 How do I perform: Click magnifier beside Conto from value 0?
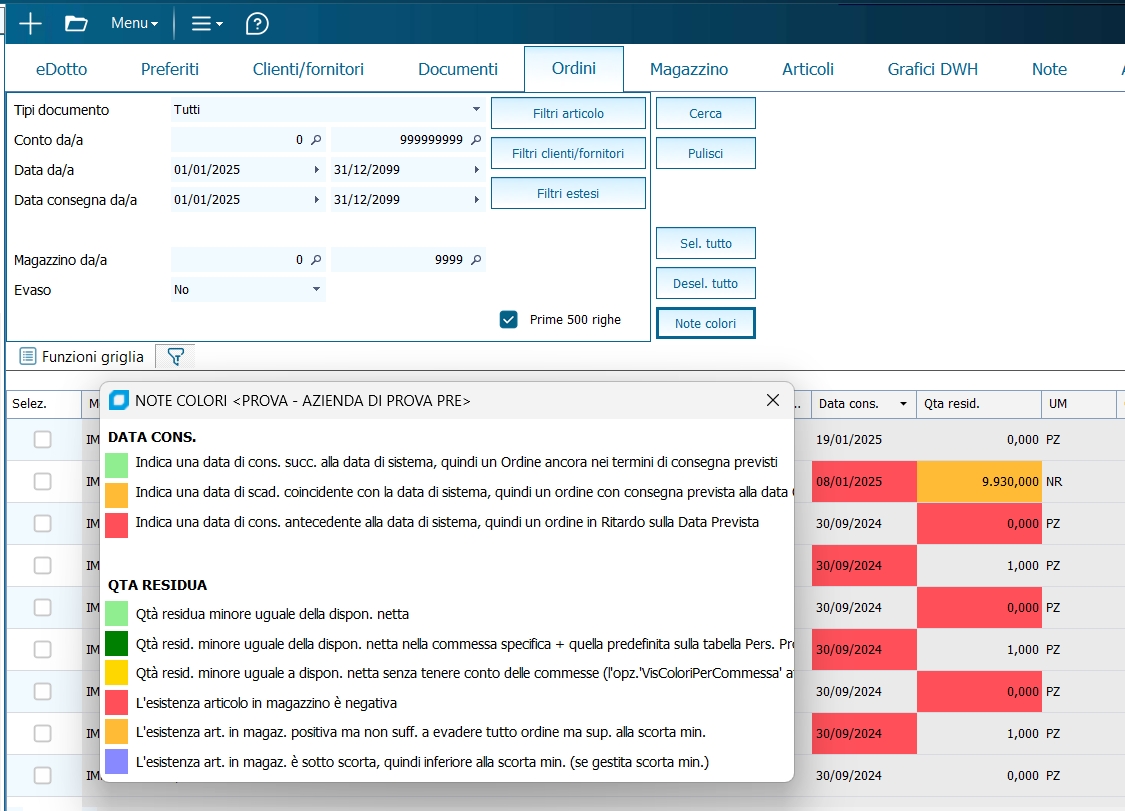316,140
